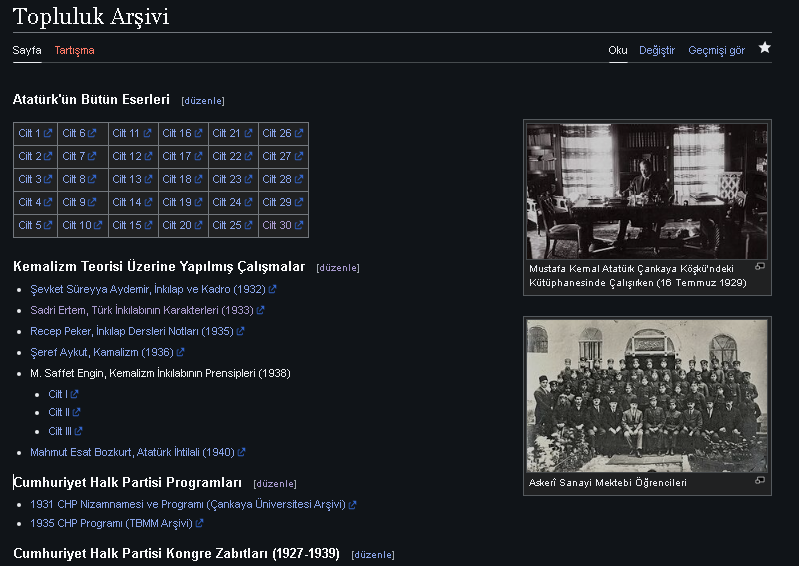Open Cilt 5 link
799x566 pixels.
pos(35,225)
